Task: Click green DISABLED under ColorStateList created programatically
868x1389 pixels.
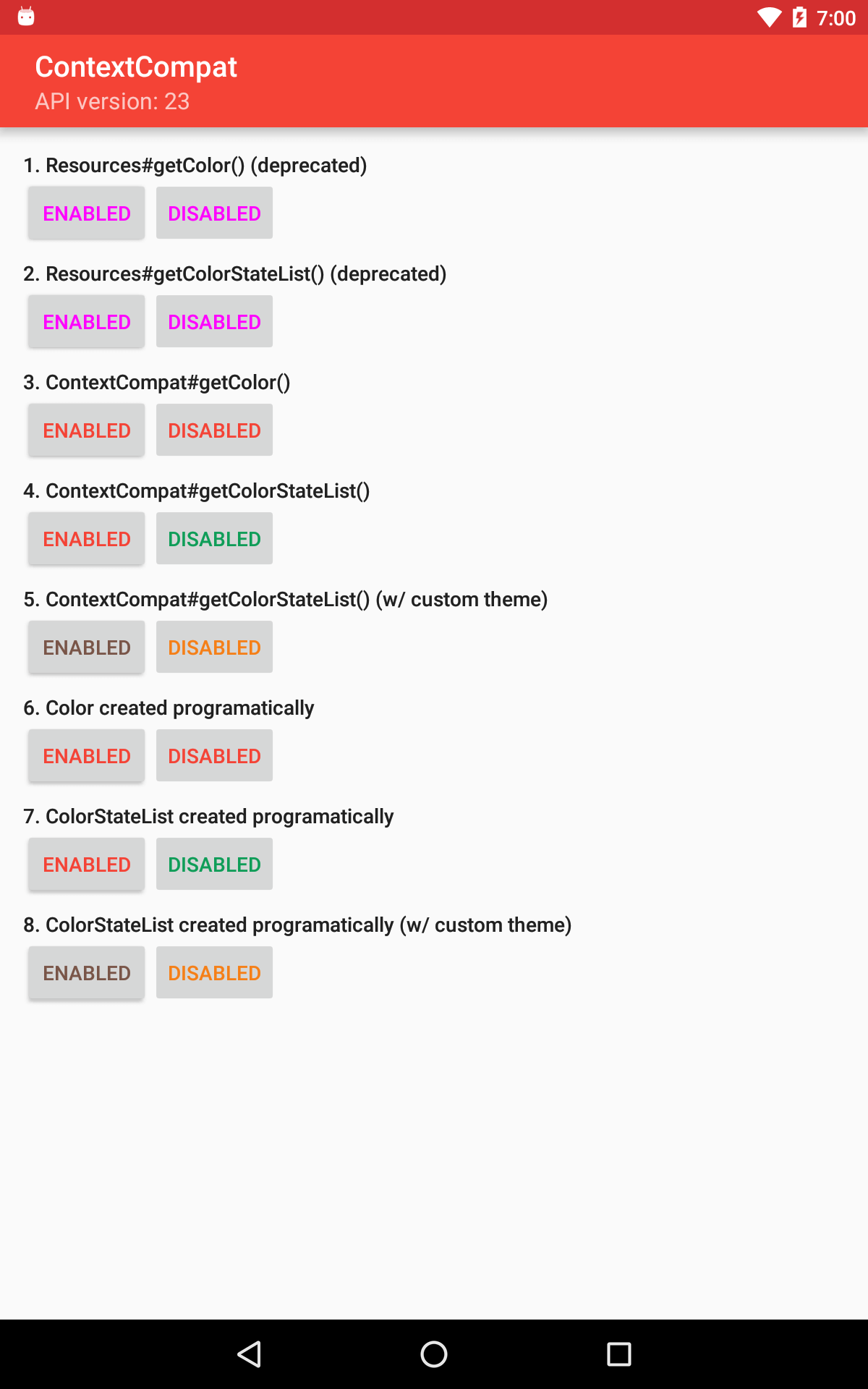Action: [214, 865]
